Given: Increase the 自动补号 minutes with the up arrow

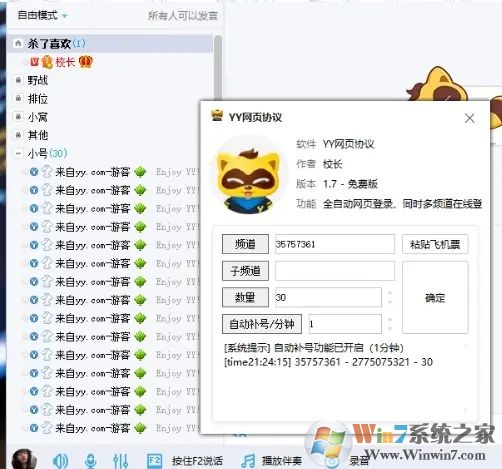Looking at the screenshot, I should tap(390, 319).
